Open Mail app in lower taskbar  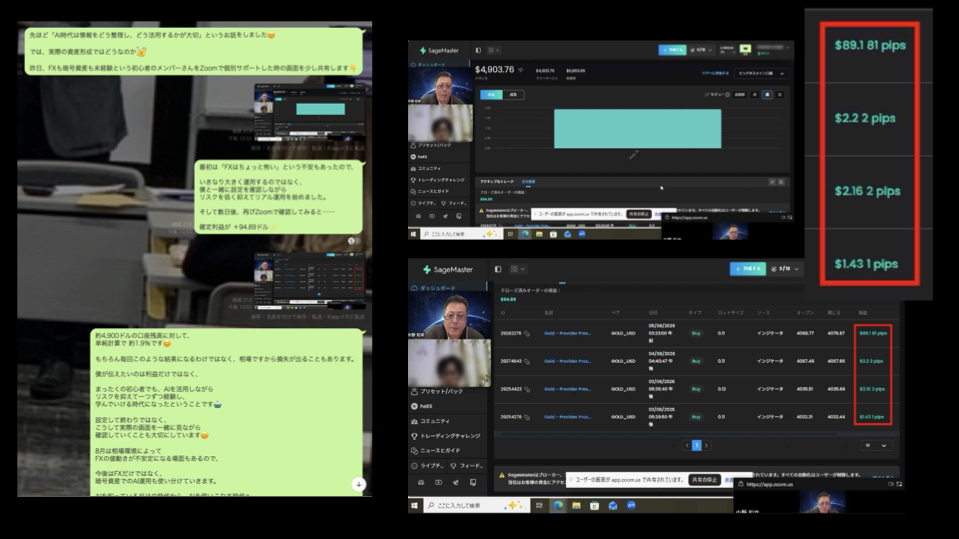(612, 505)
